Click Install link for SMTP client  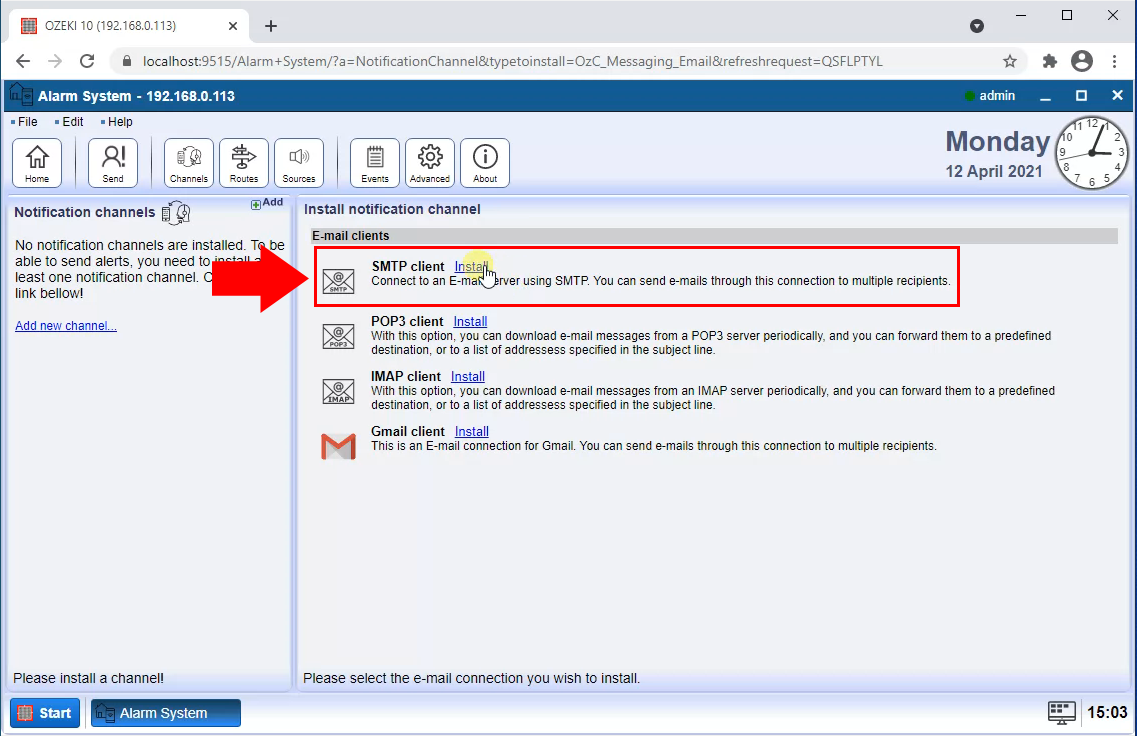click(471, 266)
